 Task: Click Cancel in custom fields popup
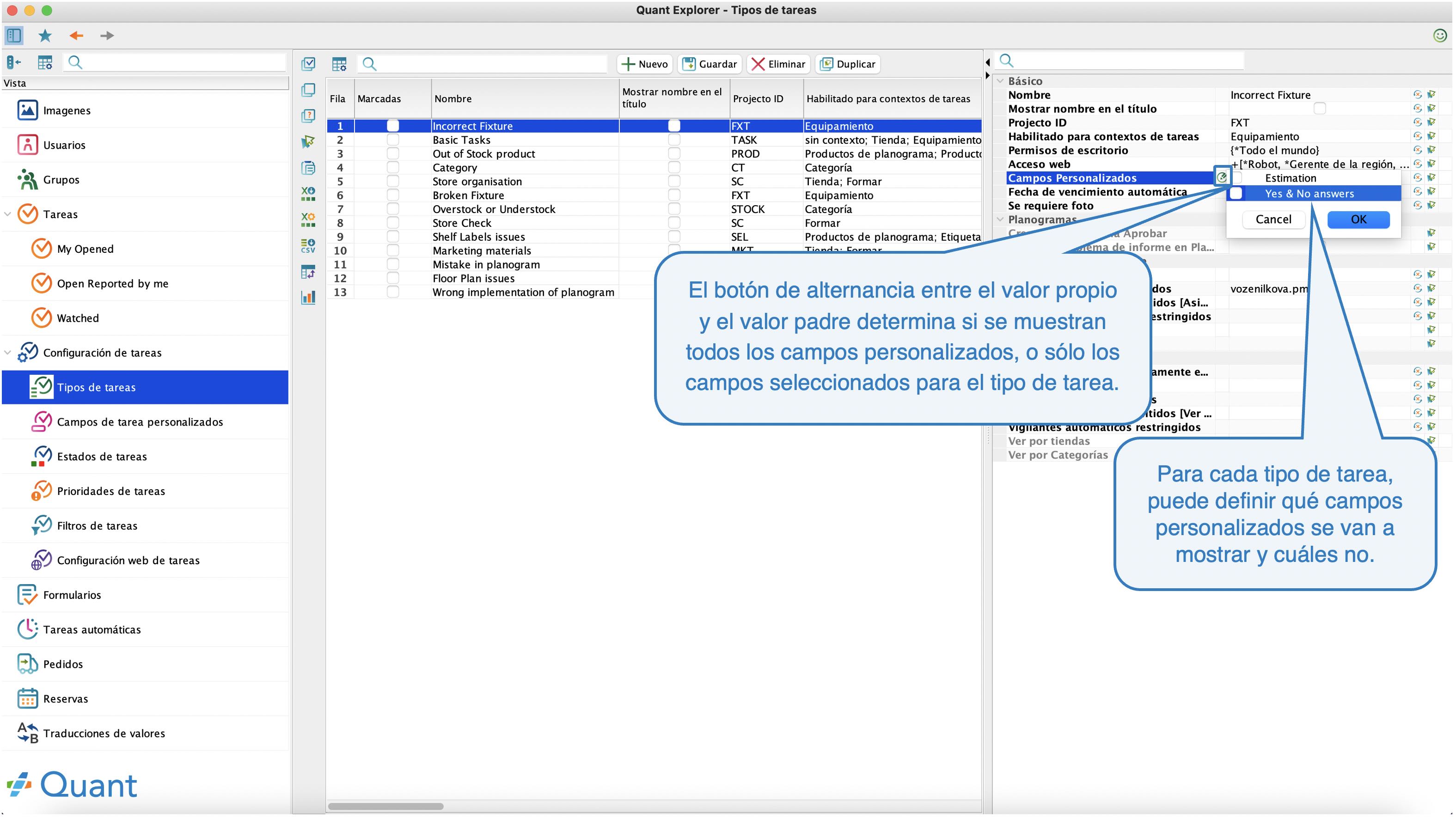[x=1273, y=219]
